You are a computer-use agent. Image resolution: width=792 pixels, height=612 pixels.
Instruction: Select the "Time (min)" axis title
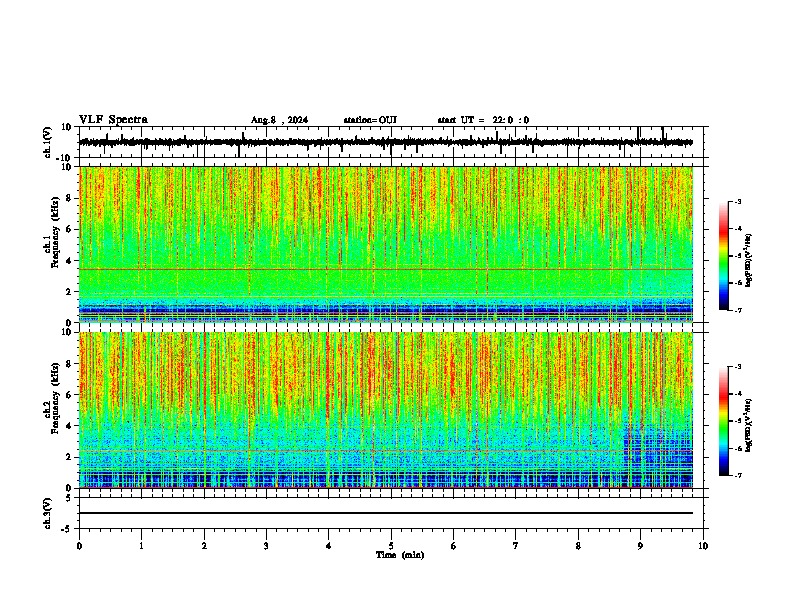coord(400,555)
